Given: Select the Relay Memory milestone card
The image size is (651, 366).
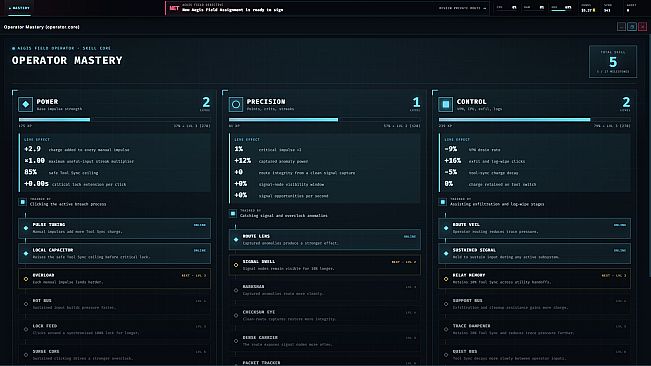Looking at the screenshot, I should tap(534, 279).
